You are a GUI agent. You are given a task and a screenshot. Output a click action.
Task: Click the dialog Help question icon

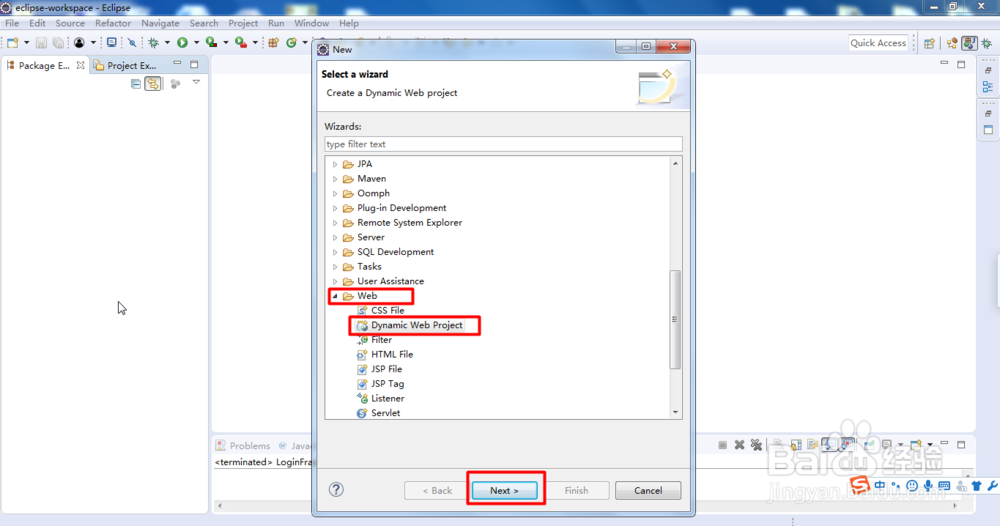point(336,489)
